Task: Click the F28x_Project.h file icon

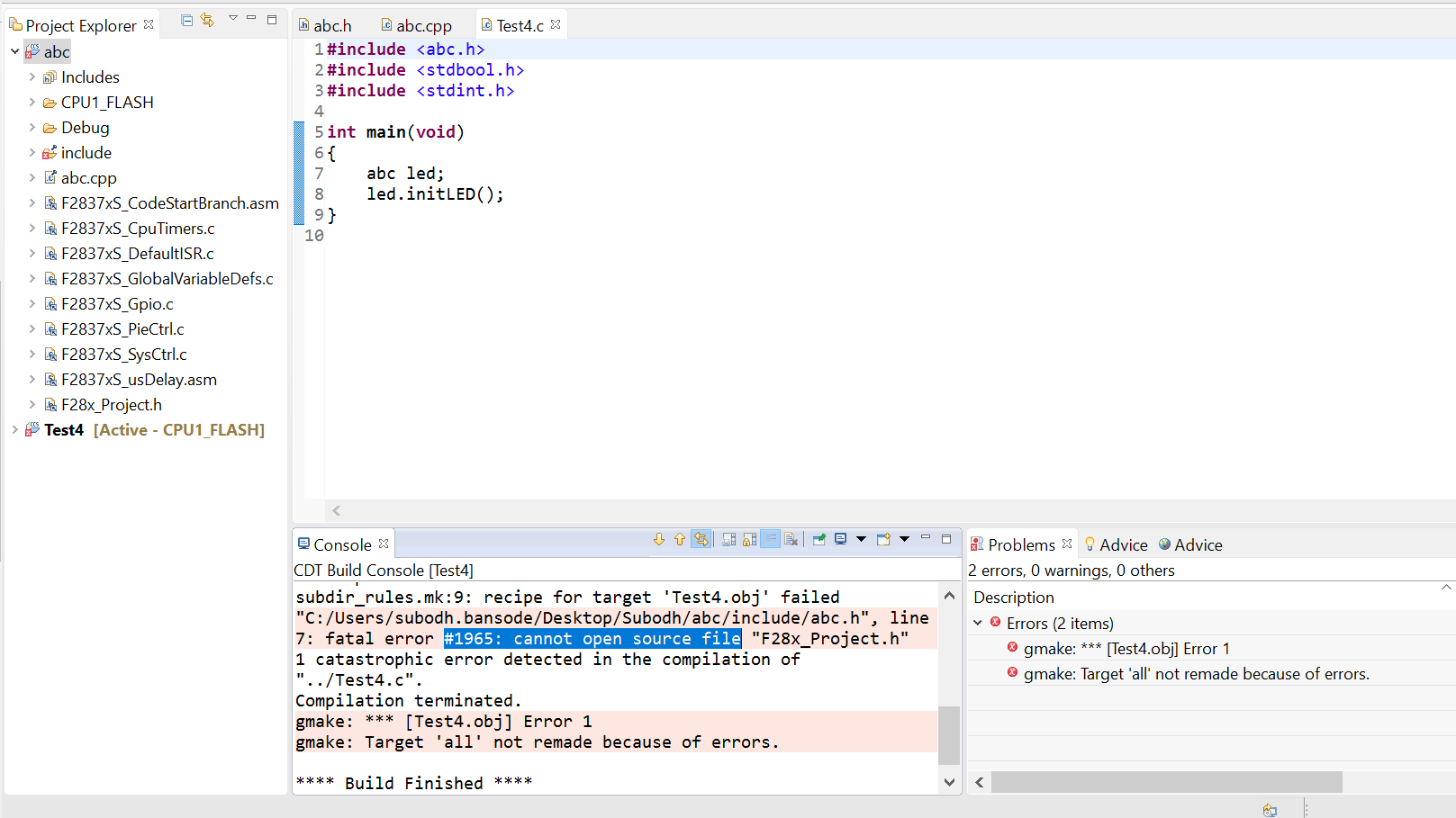Action: pos(50,404)
